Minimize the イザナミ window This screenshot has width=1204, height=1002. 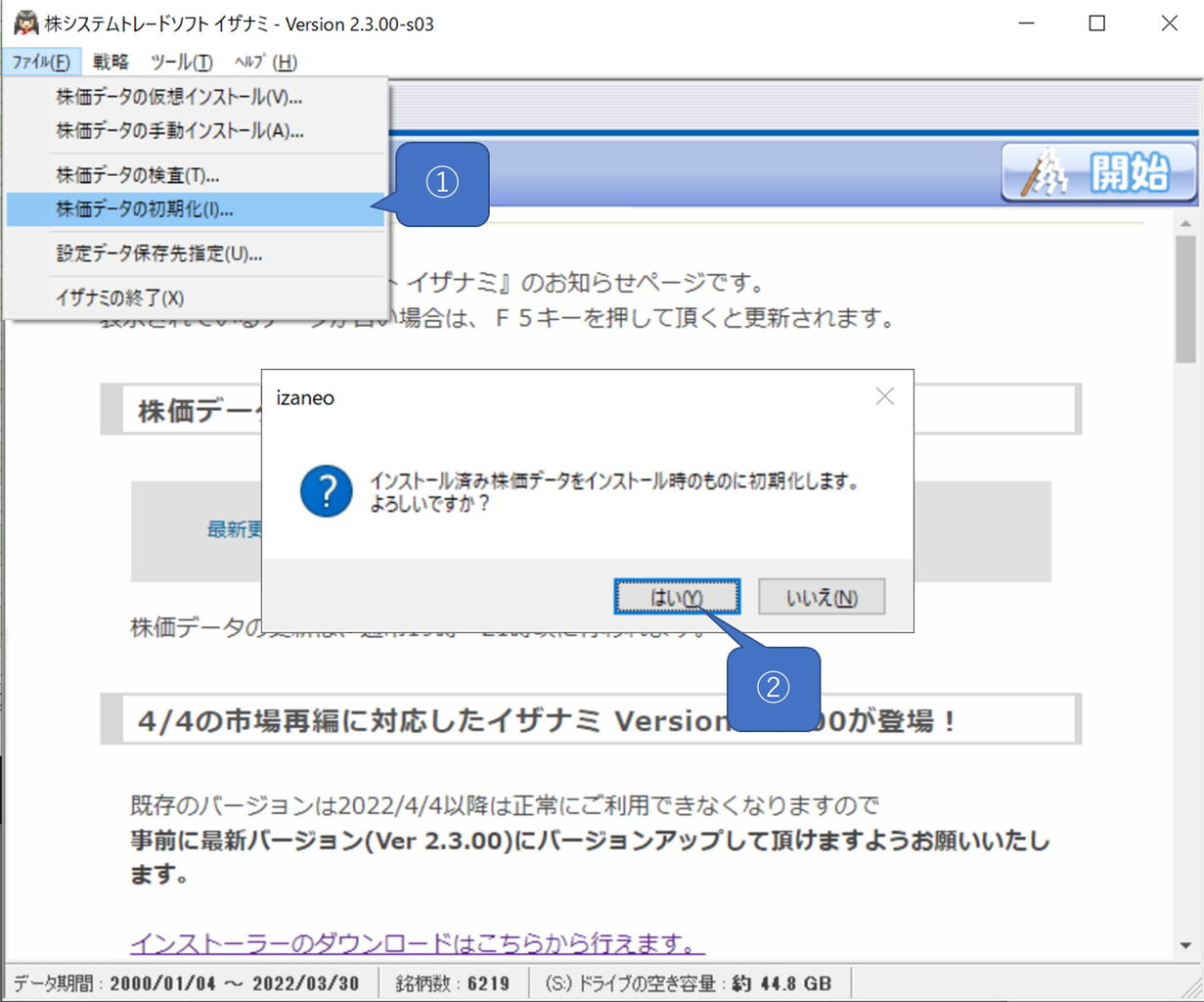(x=1026, y=23)
